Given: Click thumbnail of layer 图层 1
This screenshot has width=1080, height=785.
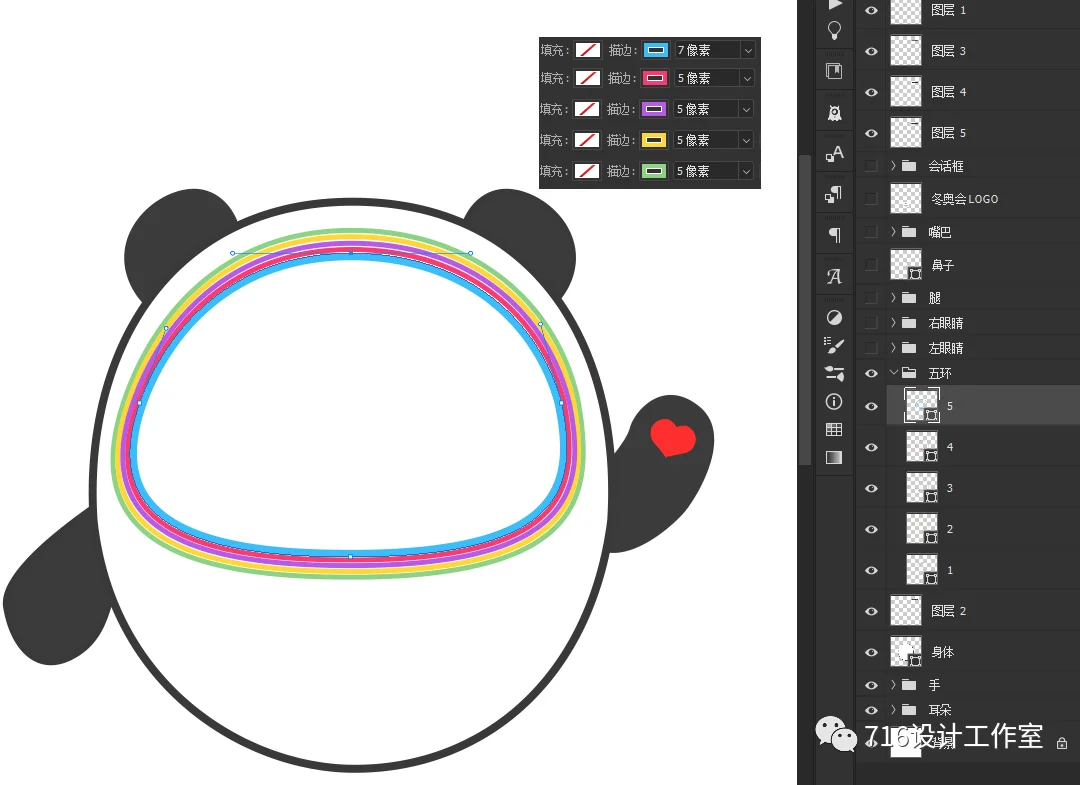Looking at the screenshot, I should 906,10.
